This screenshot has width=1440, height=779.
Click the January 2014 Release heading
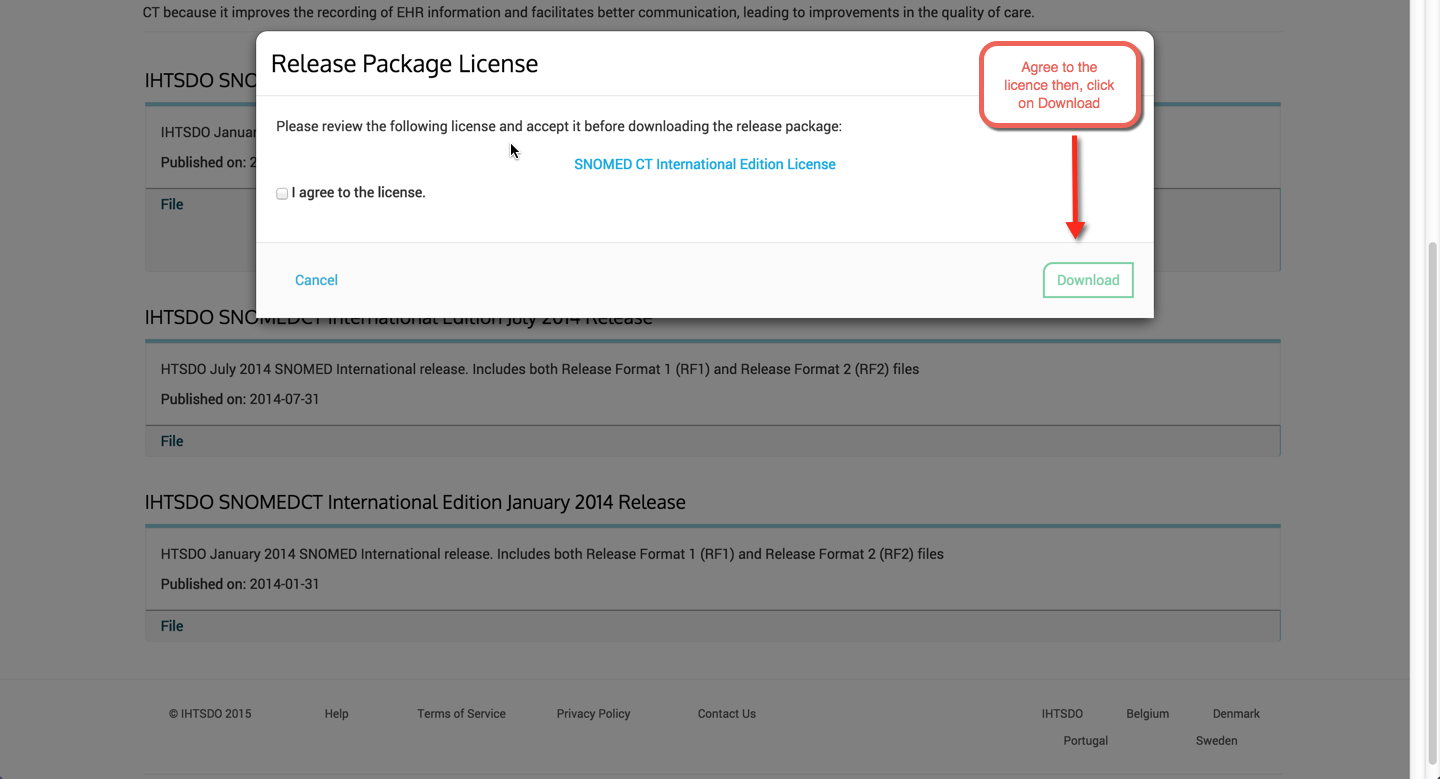point(415,502)
